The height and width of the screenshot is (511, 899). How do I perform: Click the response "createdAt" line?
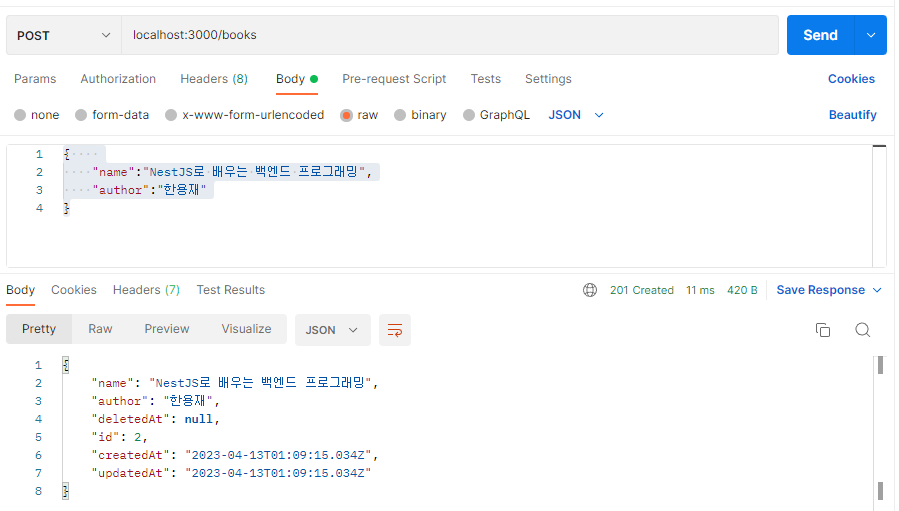[x=234, y=455]
